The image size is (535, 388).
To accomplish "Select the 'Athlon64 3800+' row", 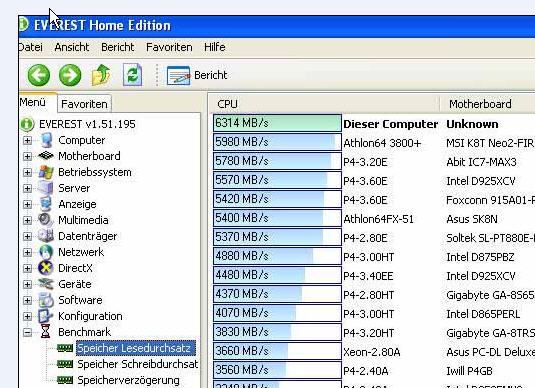I will click(382, 143).
